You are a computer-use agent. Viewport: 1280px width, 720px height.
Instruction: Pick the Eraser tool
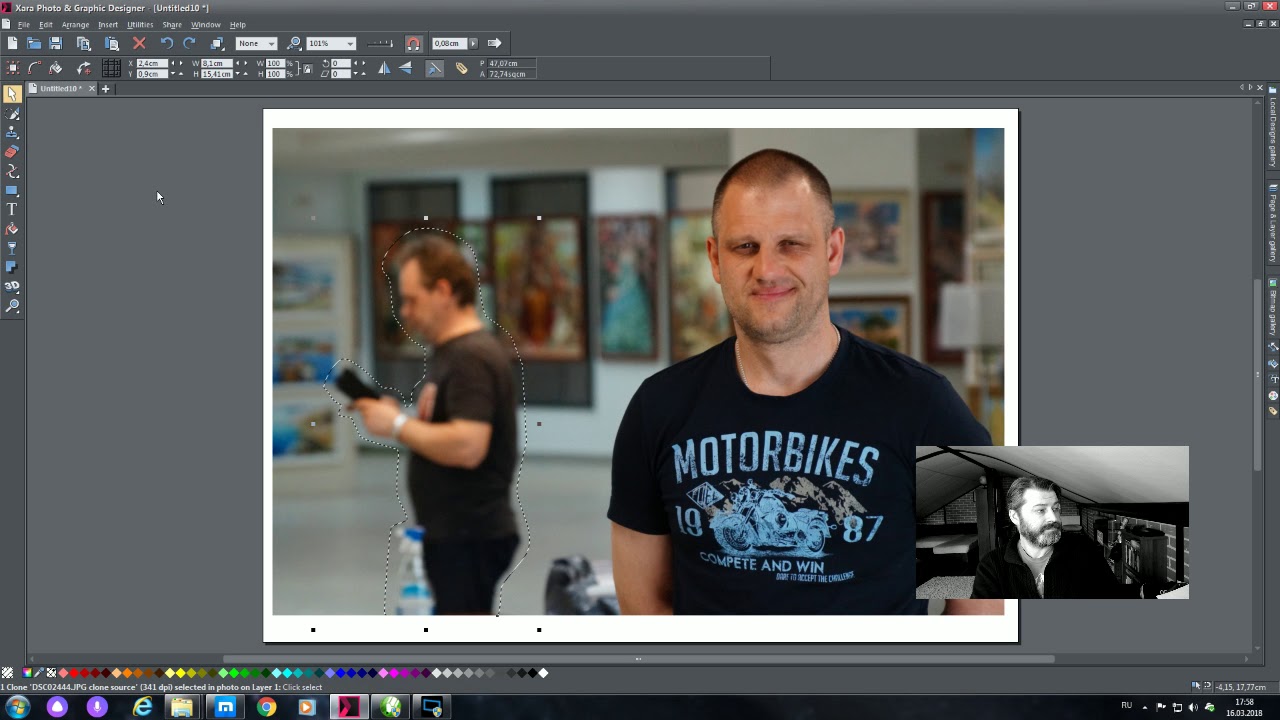pos(12,151)
